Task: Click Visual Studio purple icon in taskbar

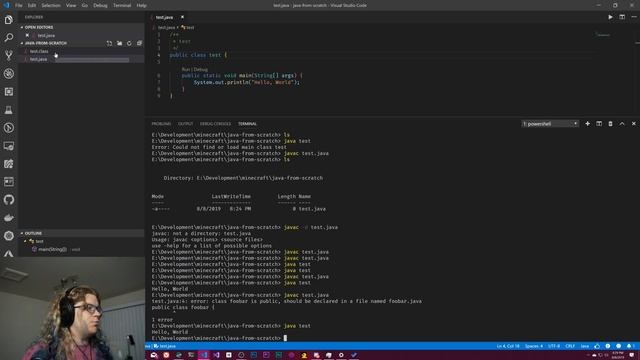Action: (216, 355)
